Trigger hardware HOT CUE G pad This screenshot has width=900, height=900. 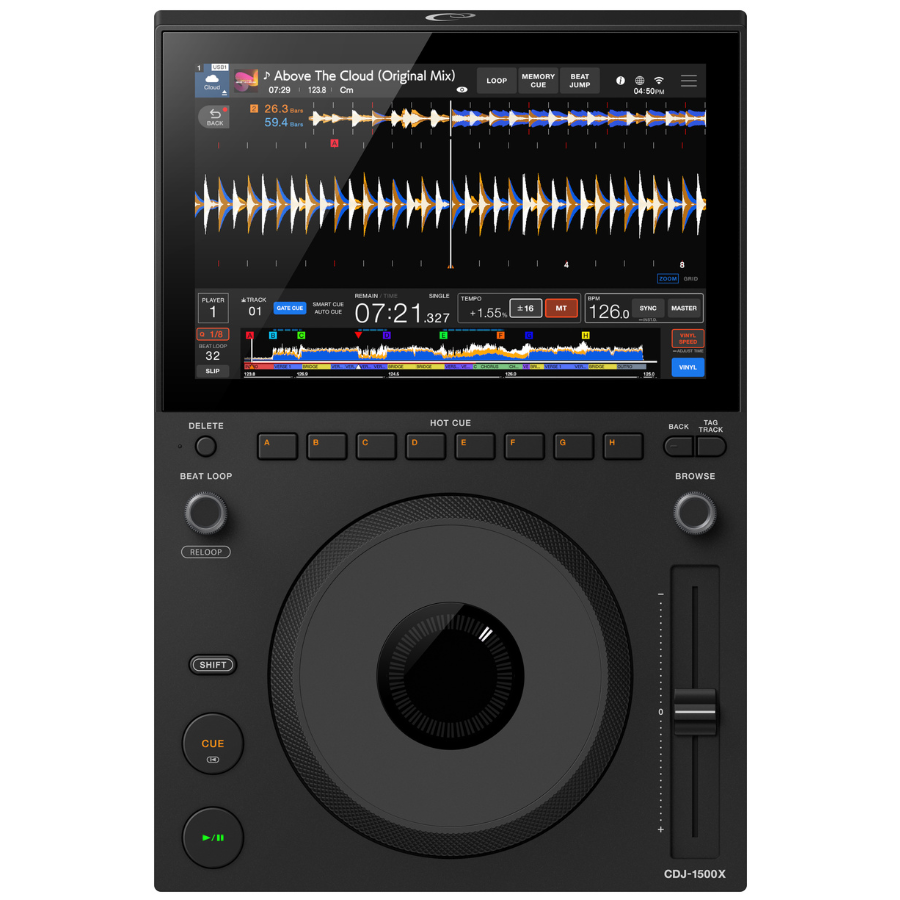click(x=573, y=447)
